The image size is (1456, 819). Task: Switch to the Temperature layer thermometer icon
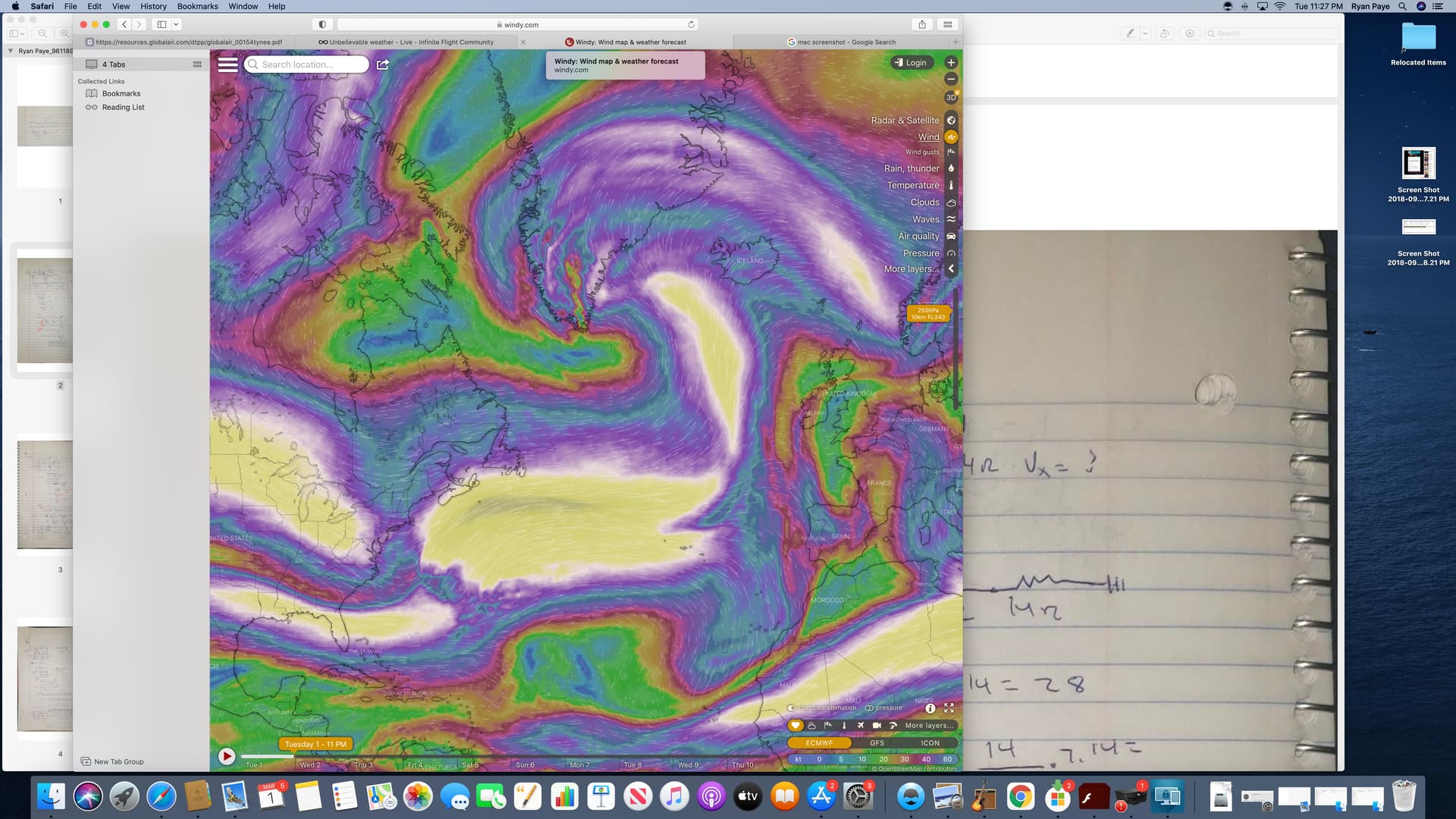[951, 185]
